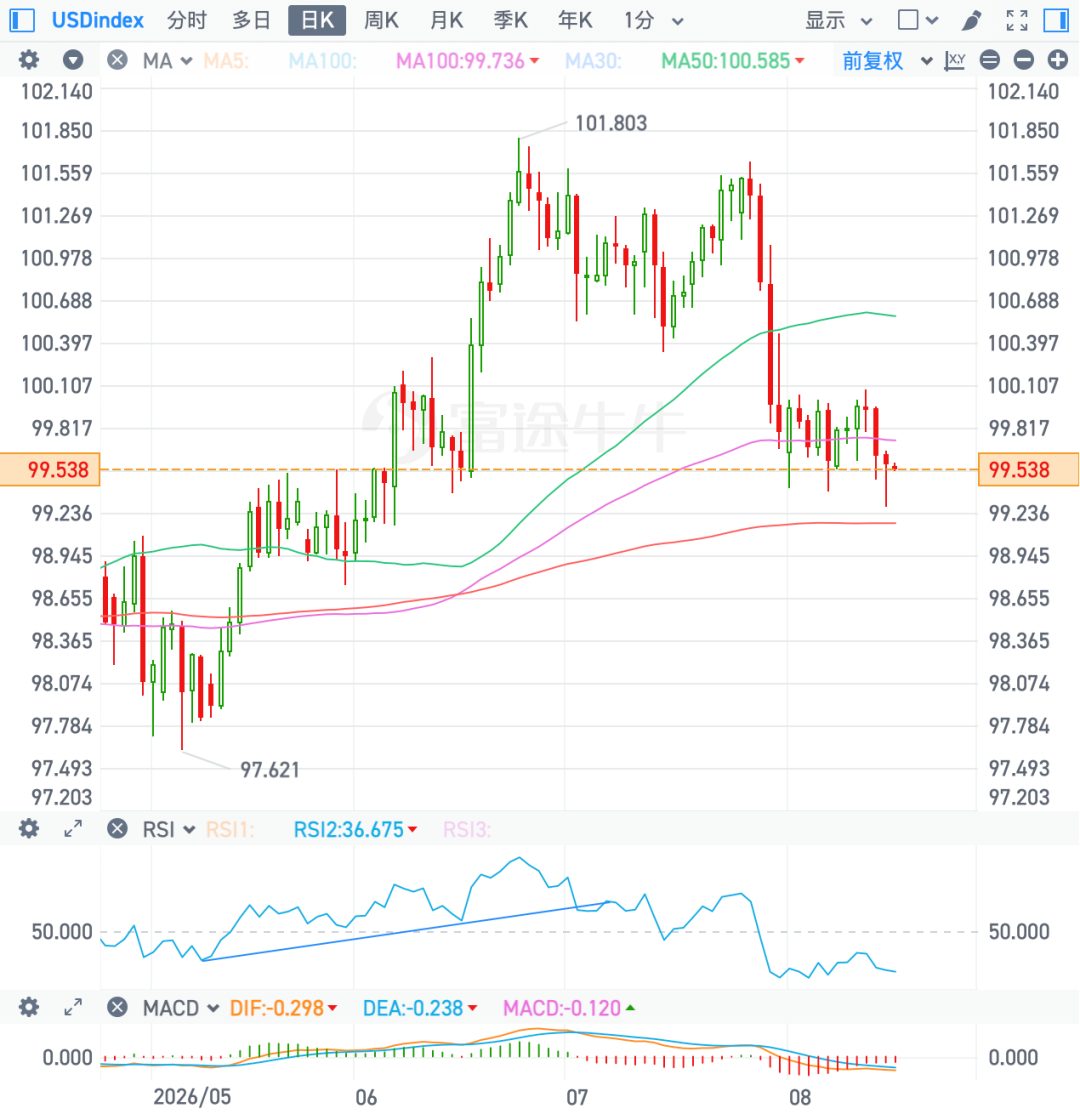1080x1114 pixels.
Task: Switch to 分时 intraday tab
Action: [187, 21]
